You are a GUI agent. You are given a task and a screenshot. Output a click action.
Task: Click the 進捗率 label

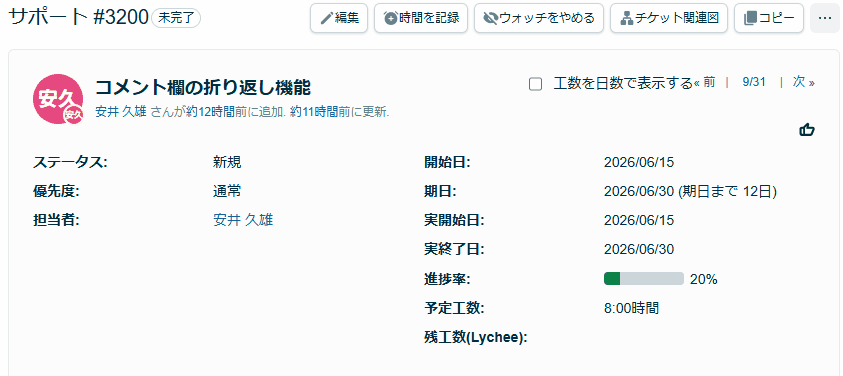[447, 279]
